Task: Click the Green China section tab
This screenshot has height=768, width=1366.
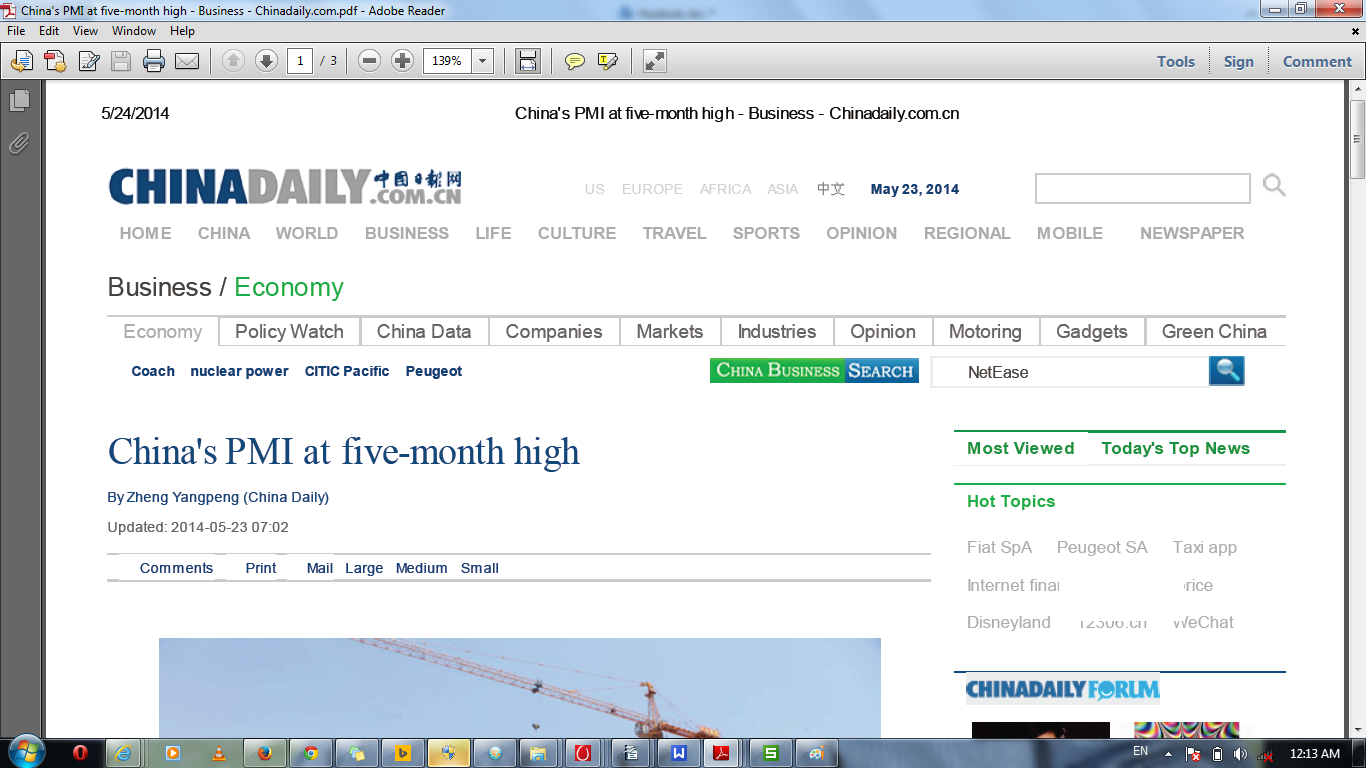Action: click(x=1214, y=331)
